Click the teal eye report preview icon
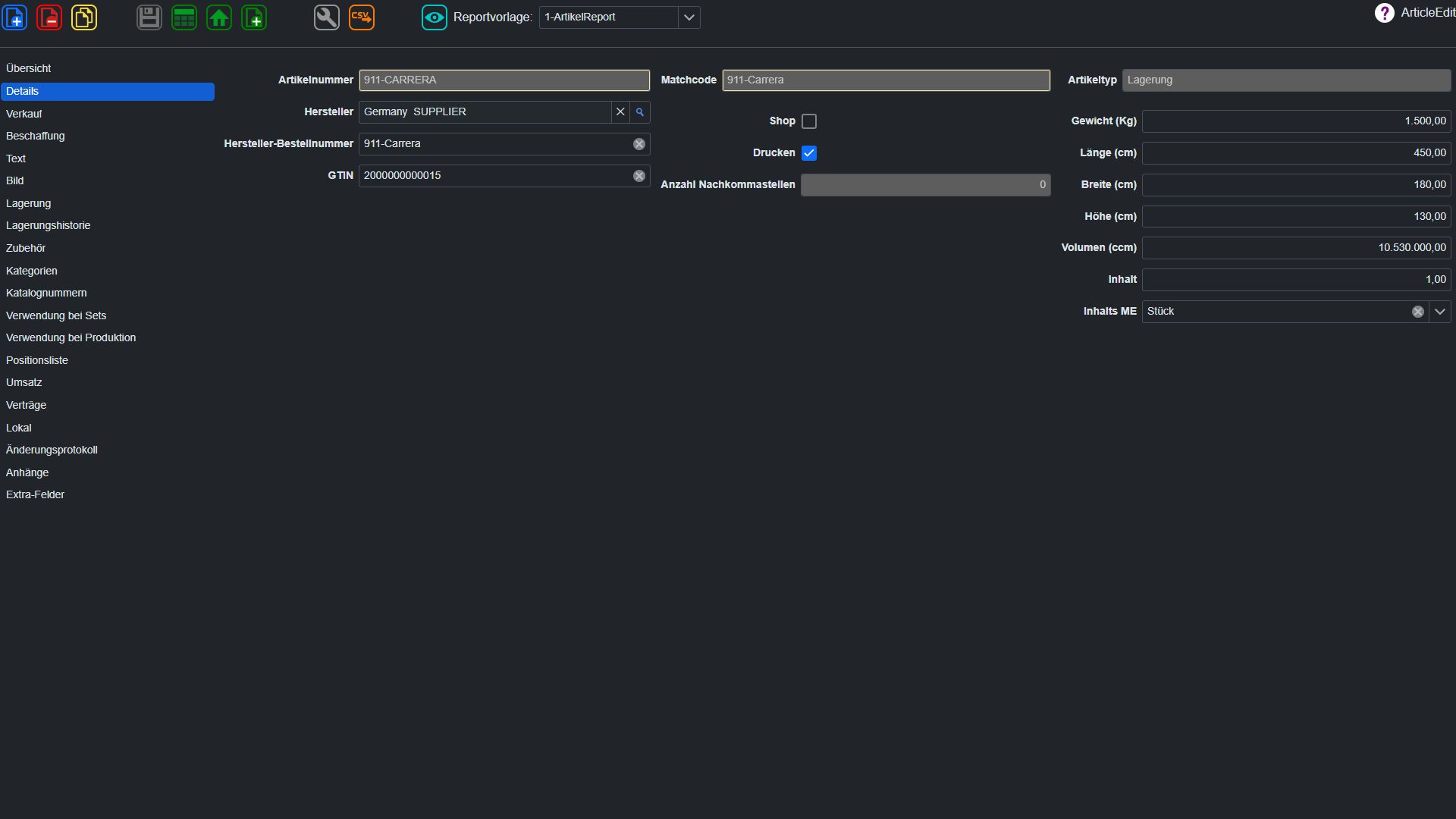 pos(435,17)
